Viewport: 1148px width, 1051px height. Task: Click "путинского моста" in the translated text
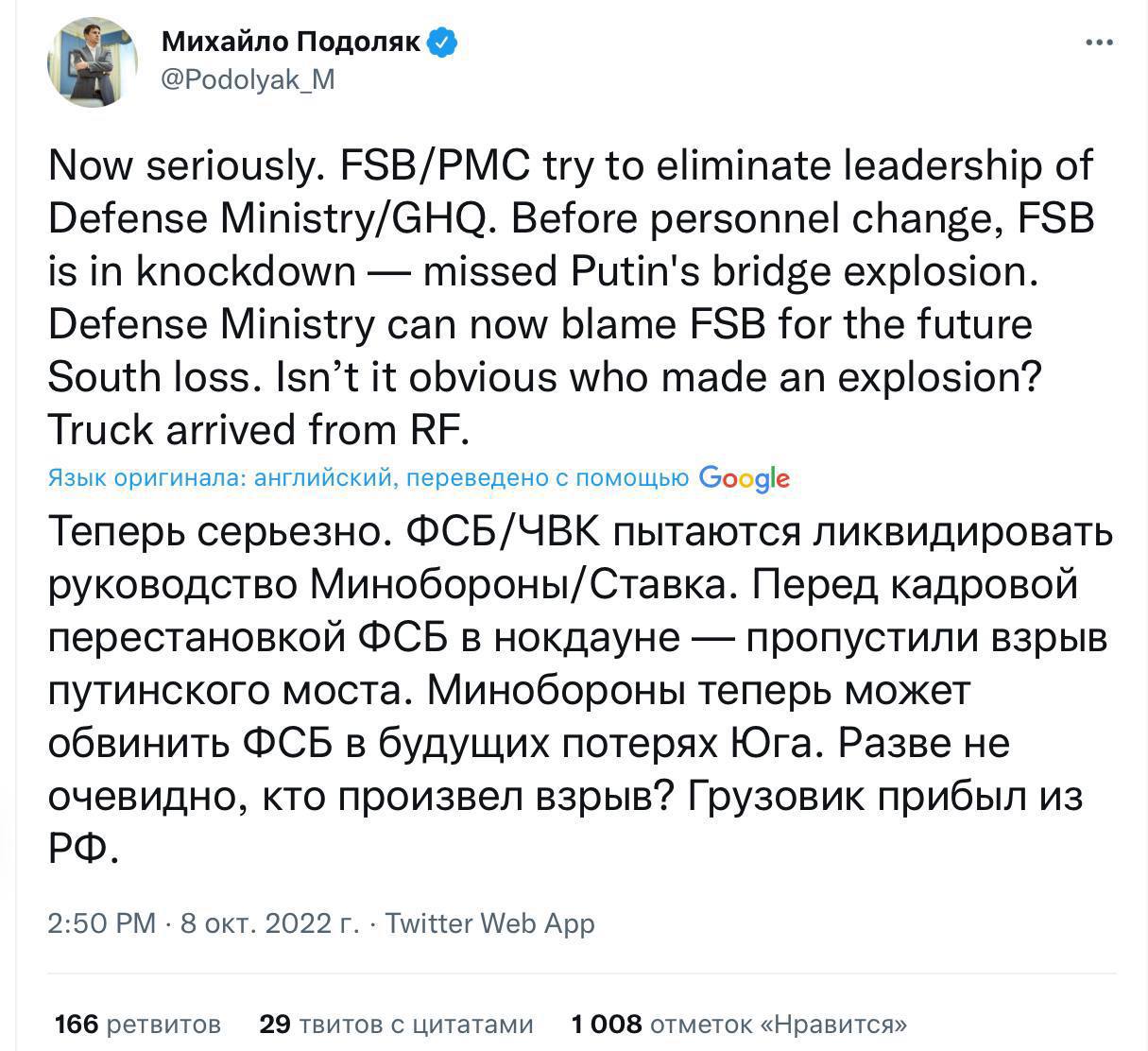[231, 692]
